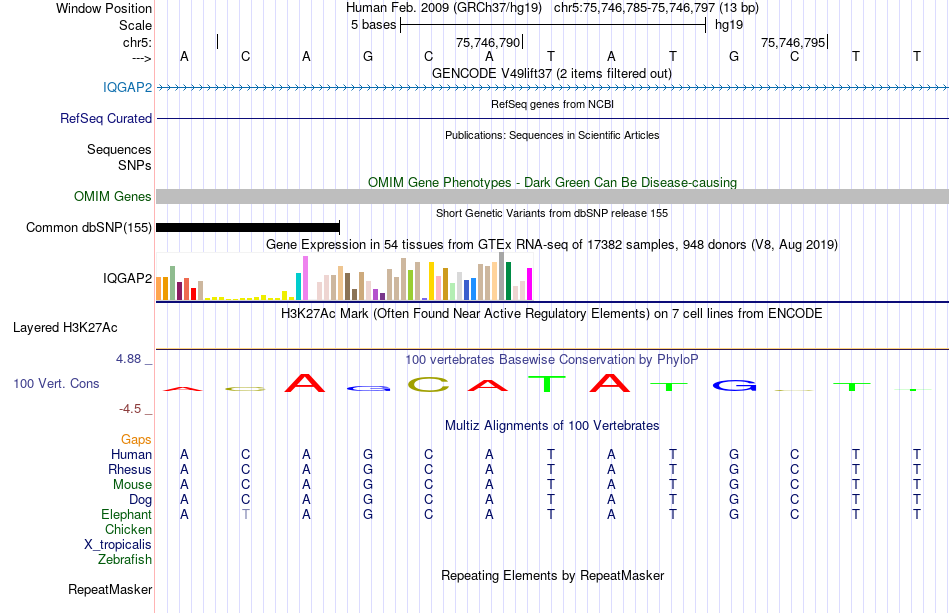Click the blue IQGAP2 arrowed gene line
Viewport: 950px width, 613px height.
552,88
